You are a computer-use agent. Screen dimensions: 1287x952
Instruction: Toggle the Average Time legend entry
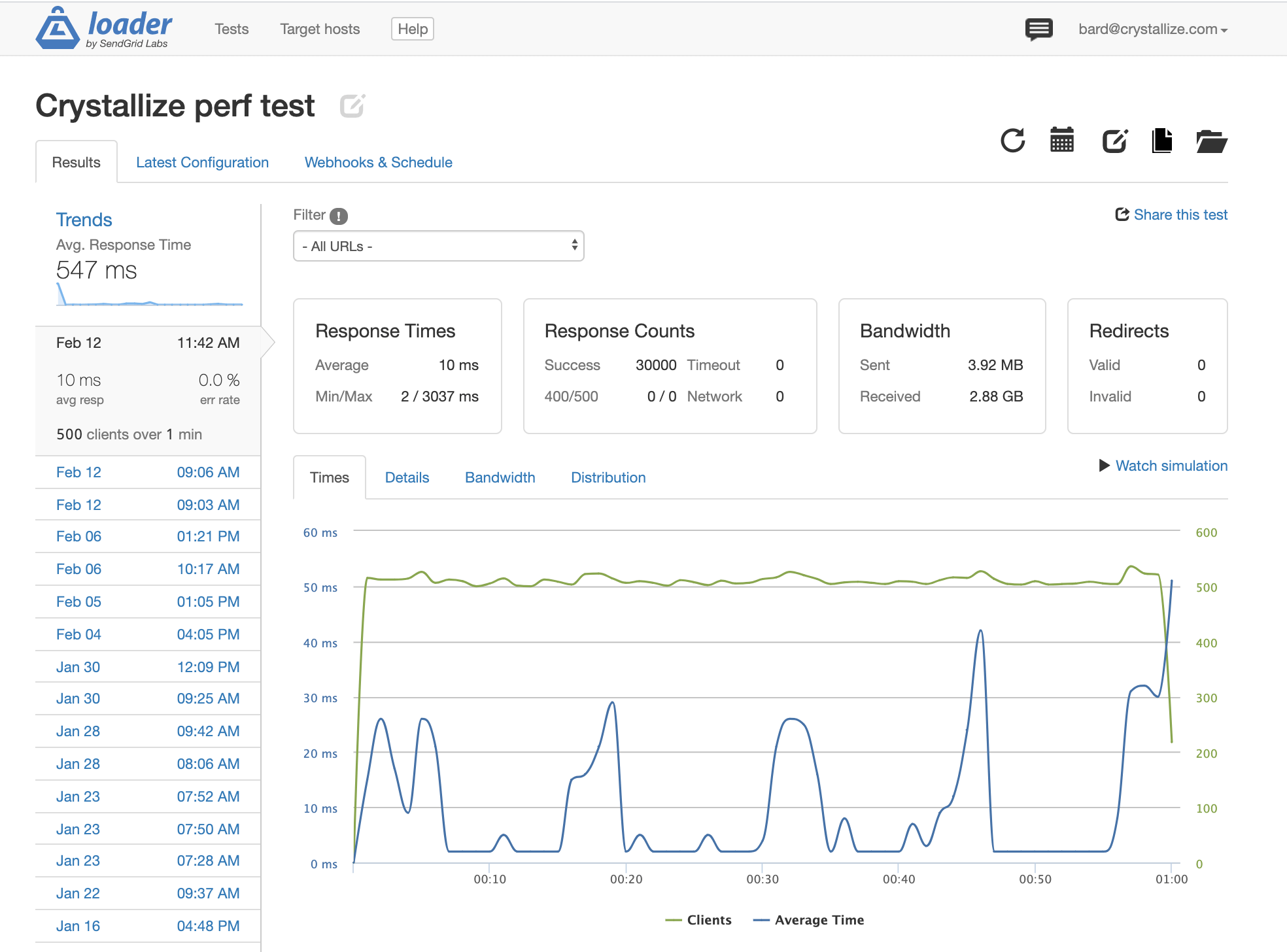click(809, 920)
